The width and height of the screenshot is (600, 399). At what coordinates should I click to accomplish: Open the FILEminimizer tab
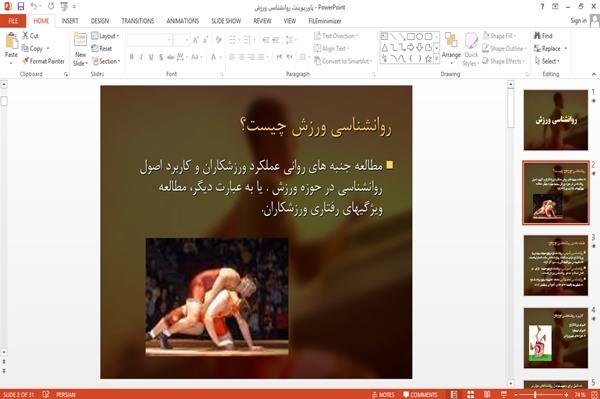(325, 21)
